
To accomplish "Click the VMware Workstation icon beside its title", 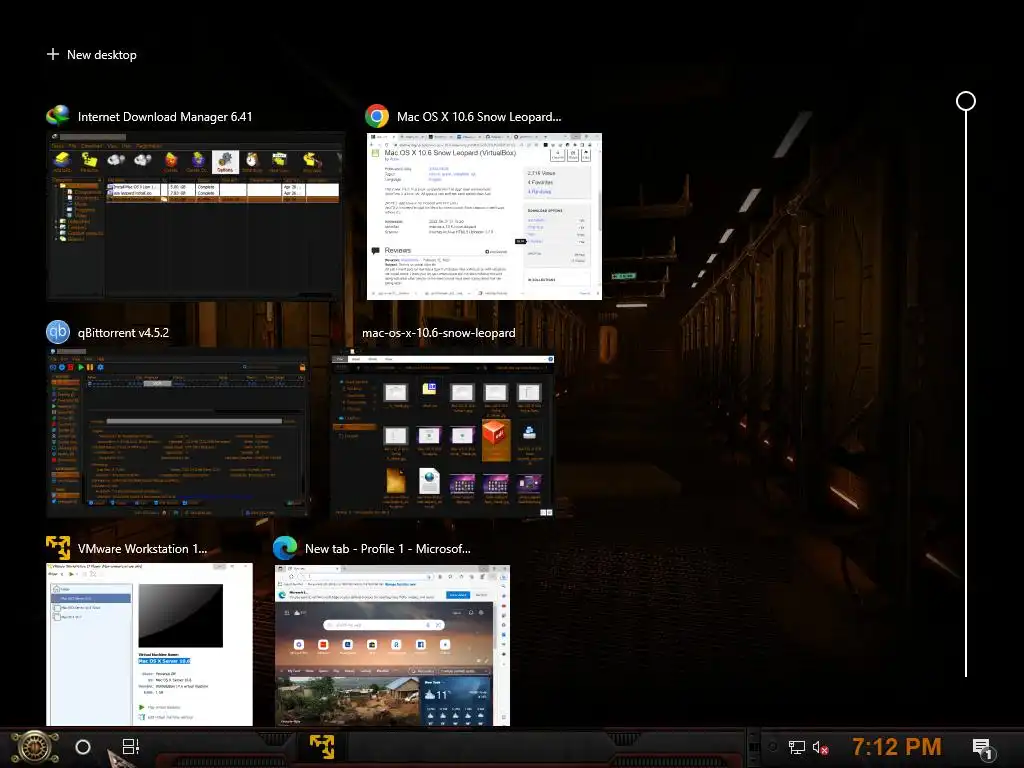I will [x=58, y=548].
